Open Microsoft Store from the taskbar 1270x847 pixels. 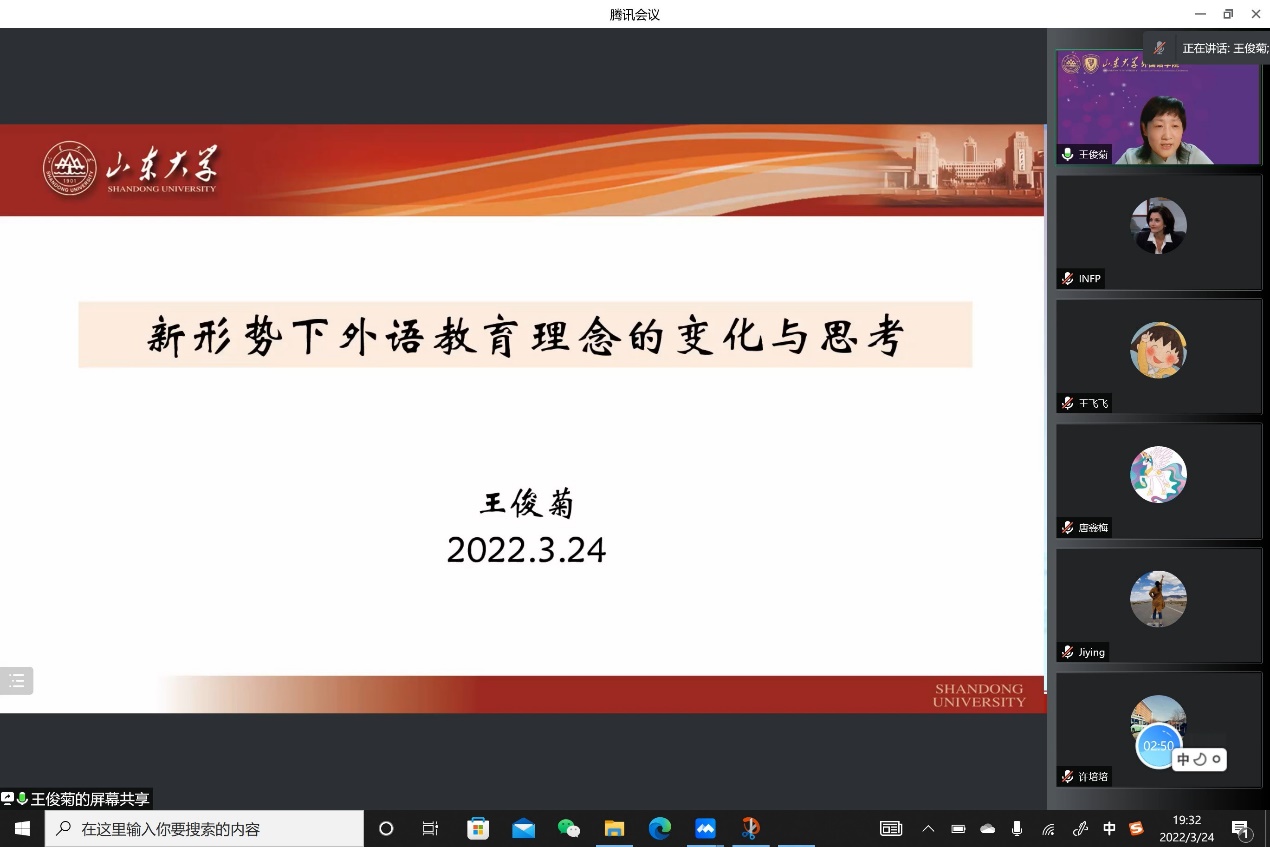click(x=478, y=828)
